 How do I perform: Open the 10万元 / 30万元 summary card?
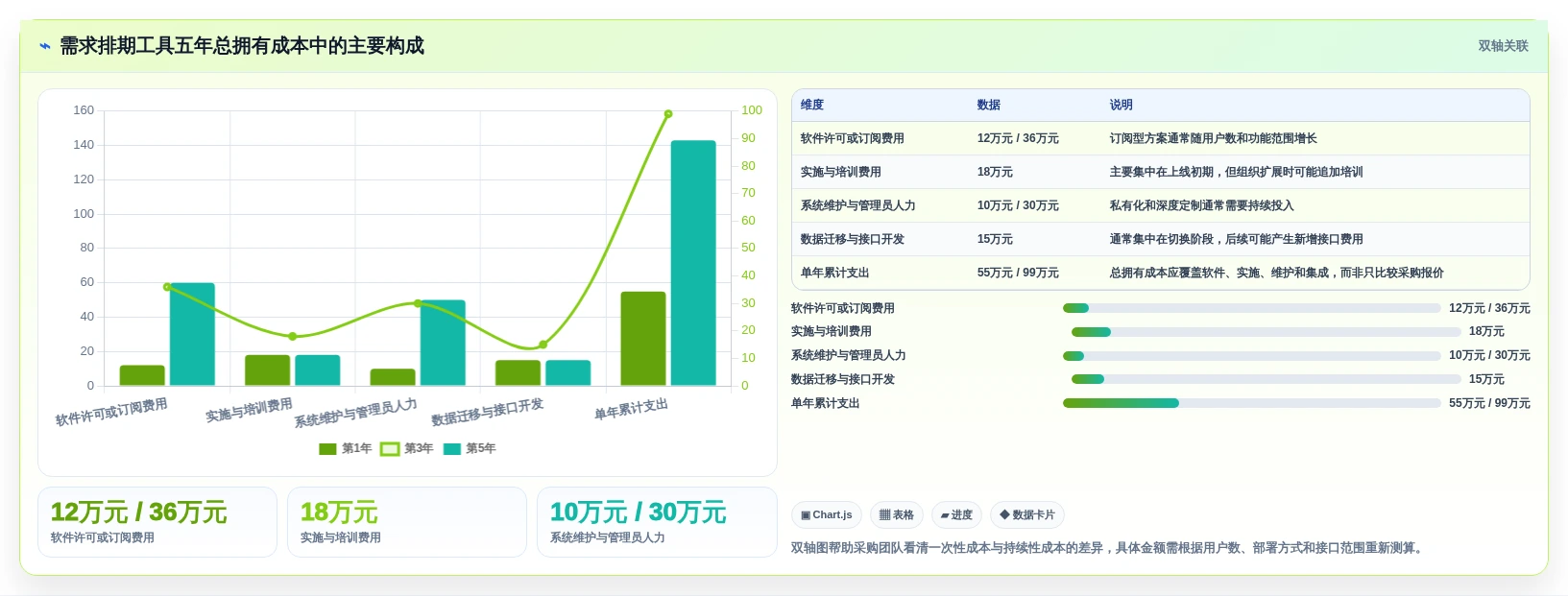pos(657,522)
